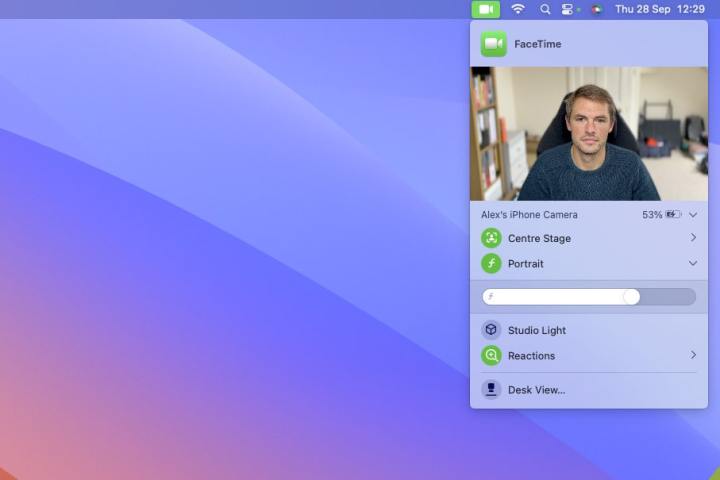Click Alex's iPhone Camera label

click(x=529, y=215)
